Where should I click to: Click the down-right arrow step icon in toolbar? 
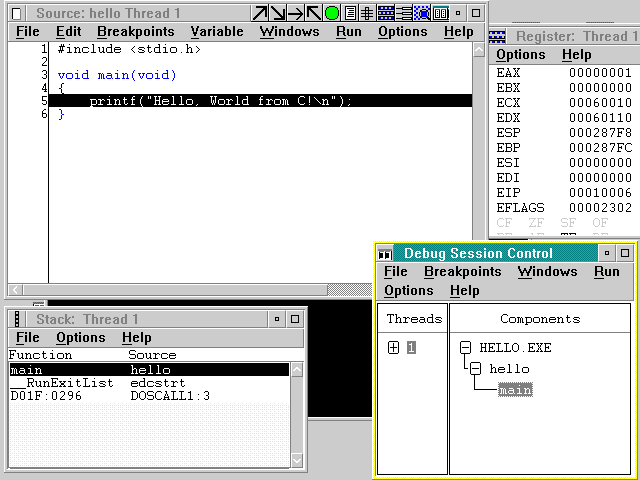[278, 13]
